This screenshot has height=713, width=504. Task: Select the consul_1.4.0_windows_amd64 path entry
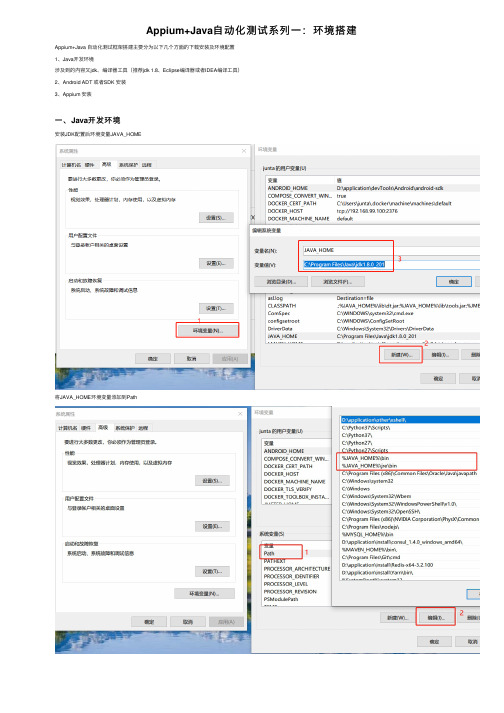coord(410,542)
